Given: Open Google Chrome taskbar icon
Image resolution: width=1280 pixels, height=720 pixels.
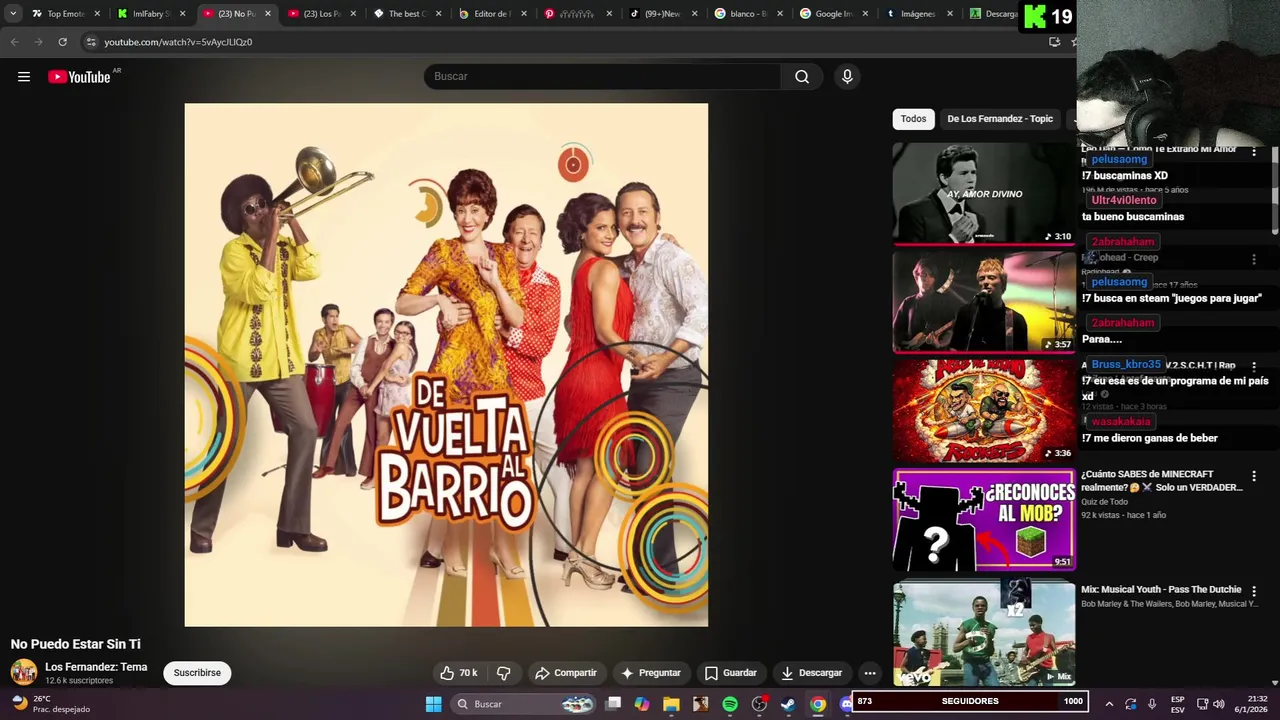Looking at the screenshot, I should 818,704.
